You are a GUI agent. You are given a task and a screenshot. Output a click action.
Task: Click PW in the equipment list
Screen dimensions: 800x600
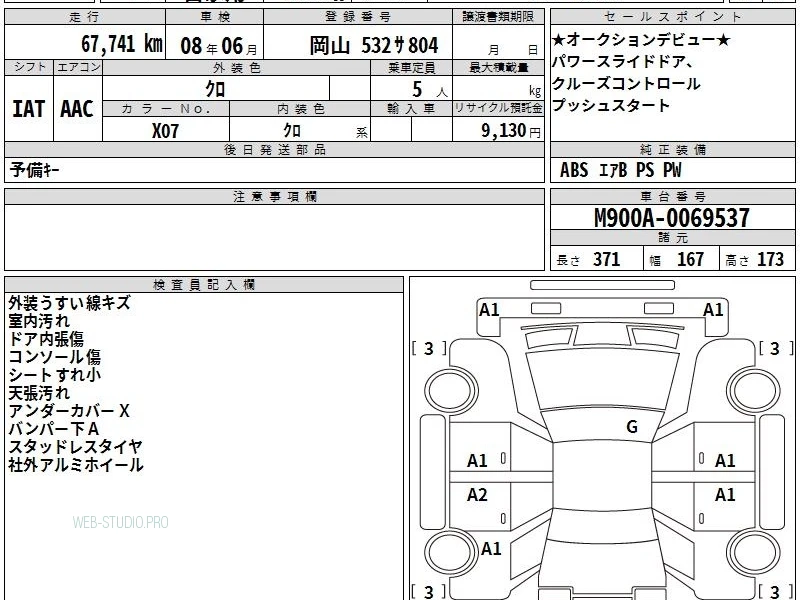point(672,170)
